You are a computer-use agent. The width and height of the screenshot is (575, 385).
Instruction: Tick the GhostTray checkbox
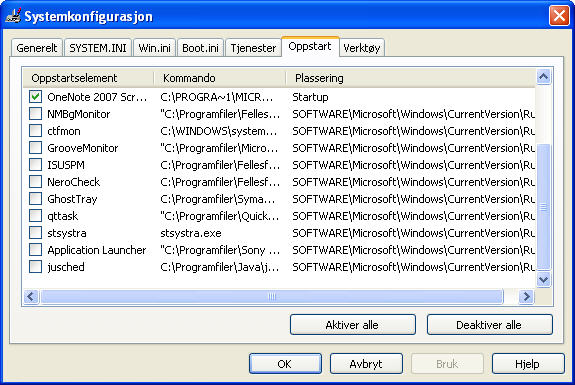click(35, 199)
